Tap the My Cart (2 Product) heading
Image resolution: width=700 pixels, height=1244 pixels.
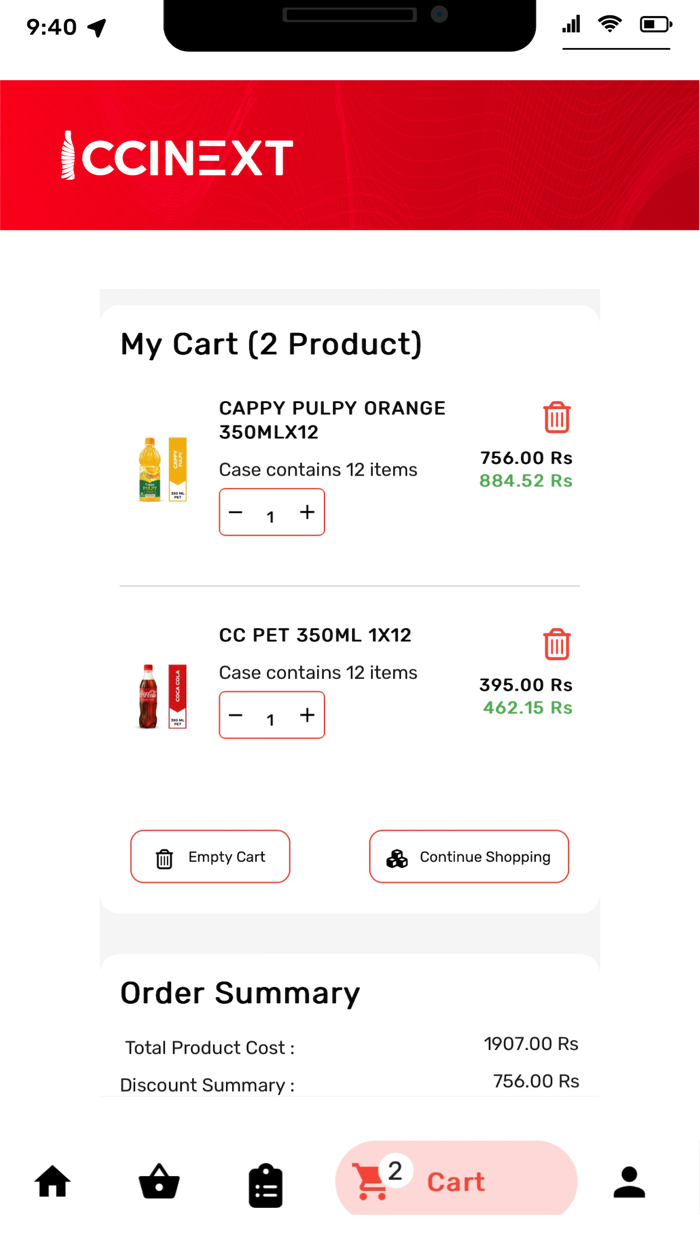(x=271, y=344)
